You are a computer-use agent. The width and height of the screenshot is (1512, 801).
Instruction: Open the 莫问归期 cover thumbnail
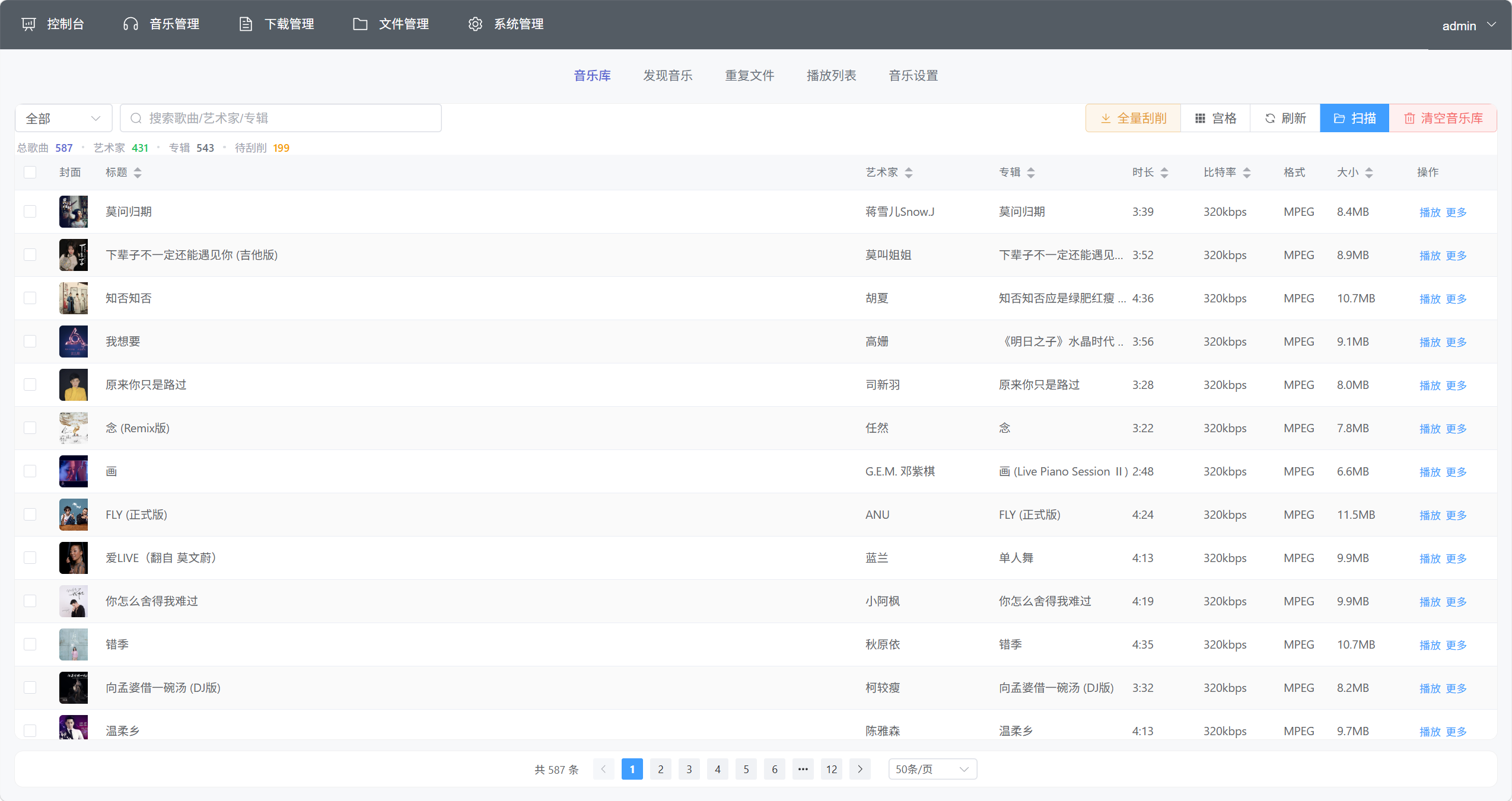click(74, 212)
